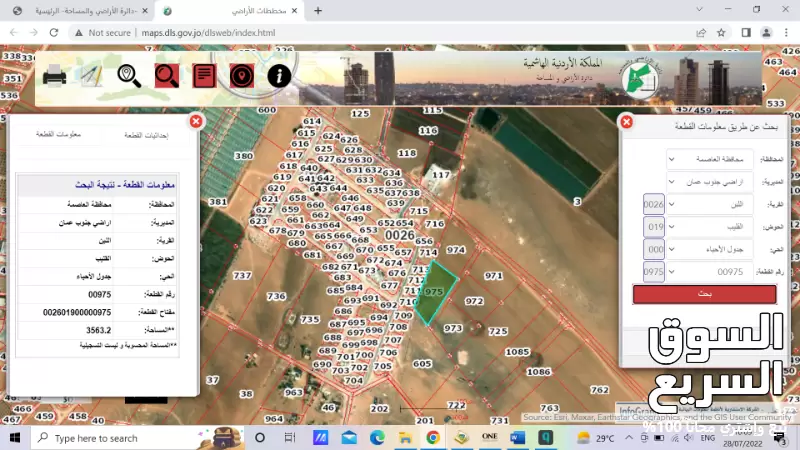The width and height of the screenshot is (800, 450).
Task: Reload the page
Action: point(54,33)
